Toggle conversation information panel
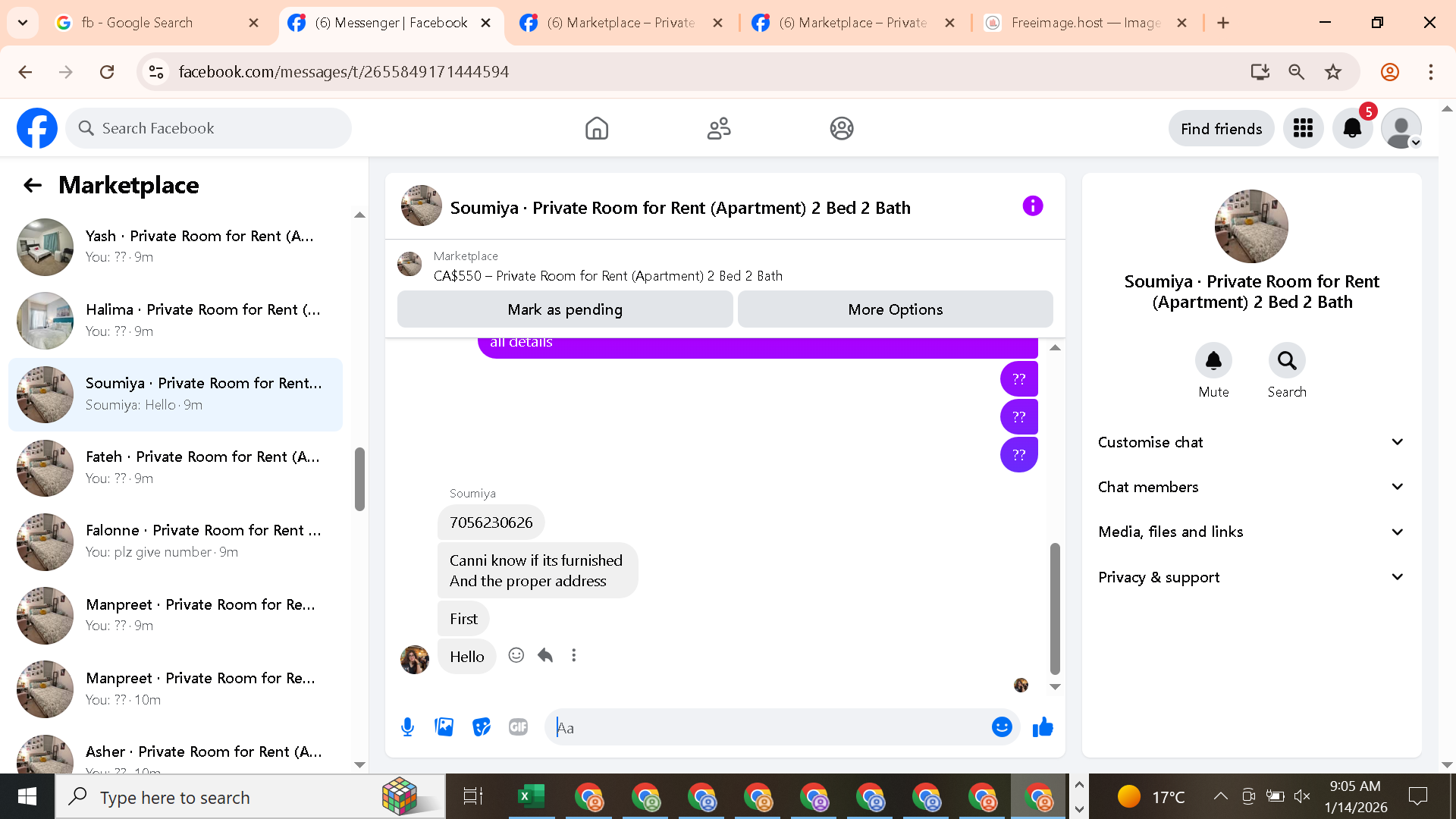The image size is (1456, 819). point(1033,206)
